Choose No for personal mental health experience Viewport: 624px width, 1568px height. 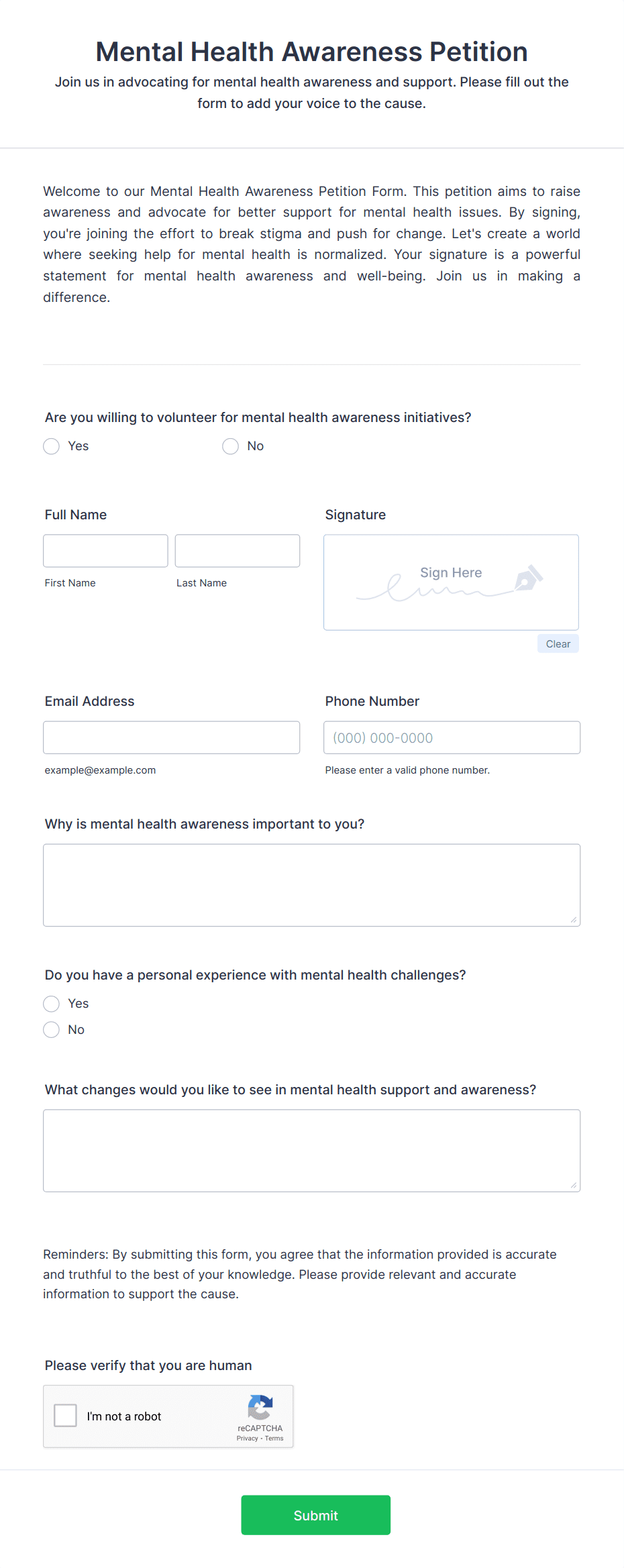click(52, 1030)
